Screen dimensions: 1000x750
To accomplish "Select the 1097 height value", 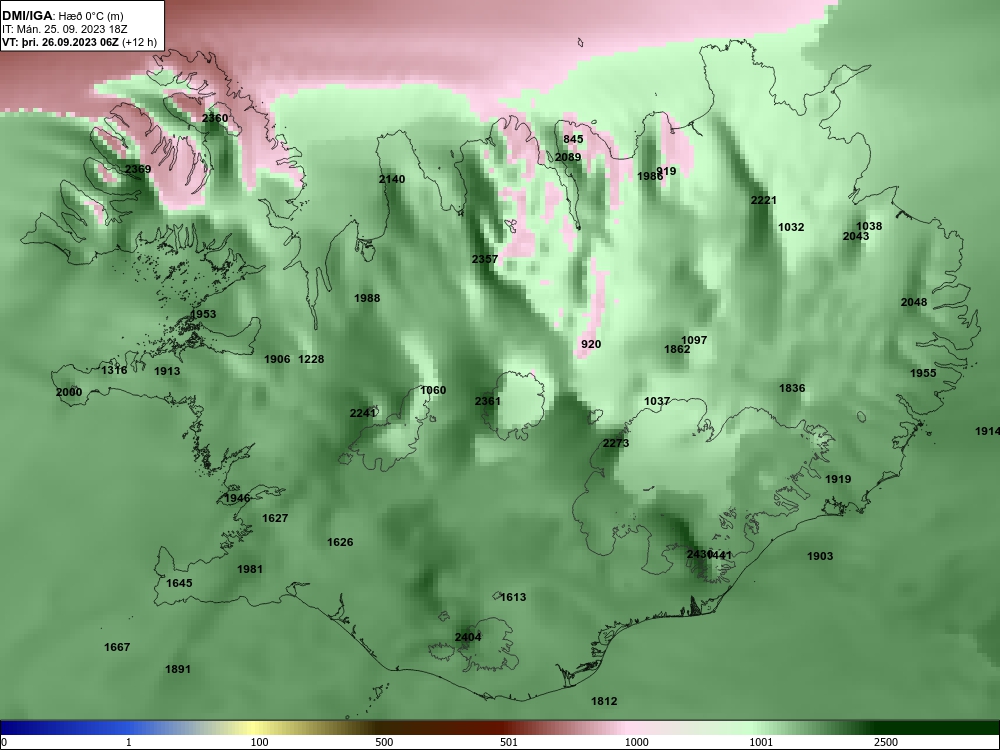I will (x=694, y=340).
